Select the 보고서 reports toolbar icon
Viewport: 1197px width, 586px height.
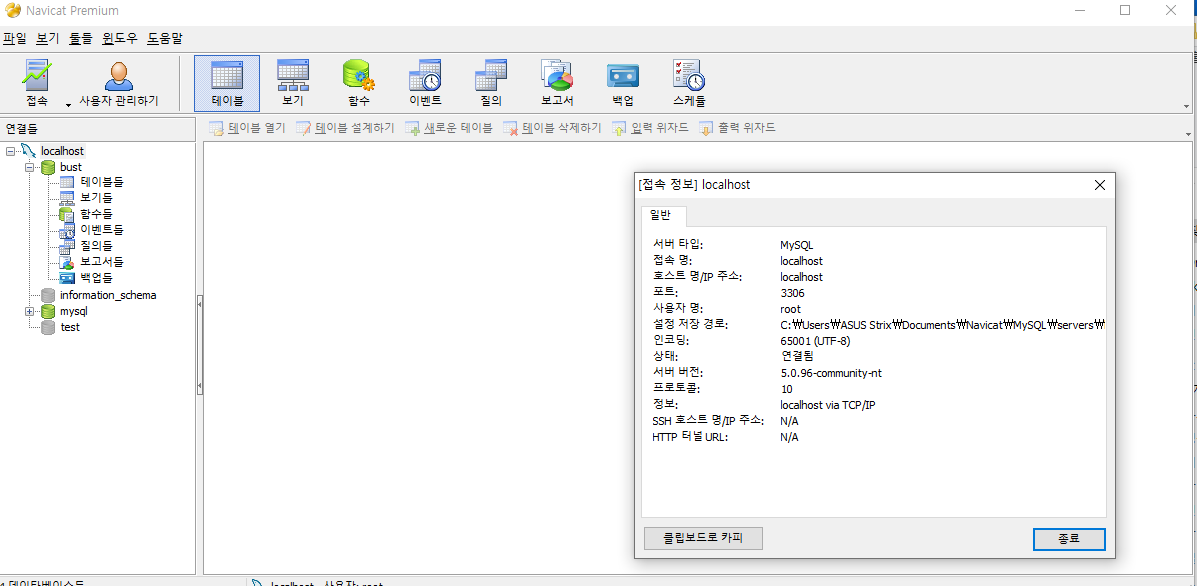point(557,83)
